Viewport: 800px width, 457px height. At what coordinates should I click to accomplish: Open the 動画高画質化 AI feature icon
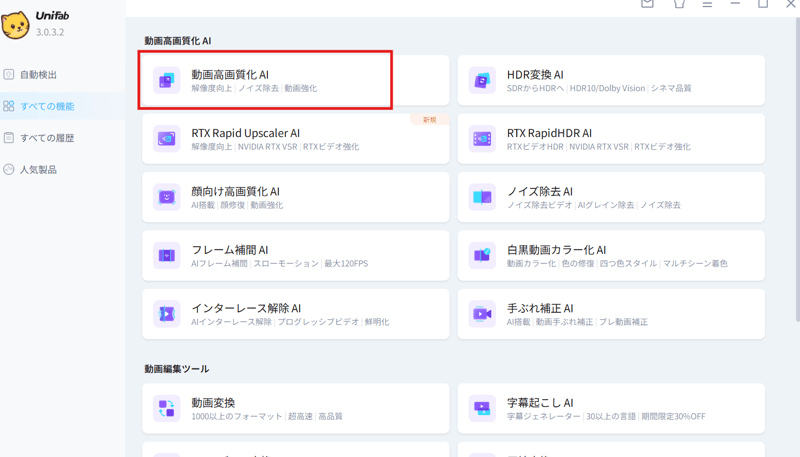pyautogui.click(x=167, y=80)
